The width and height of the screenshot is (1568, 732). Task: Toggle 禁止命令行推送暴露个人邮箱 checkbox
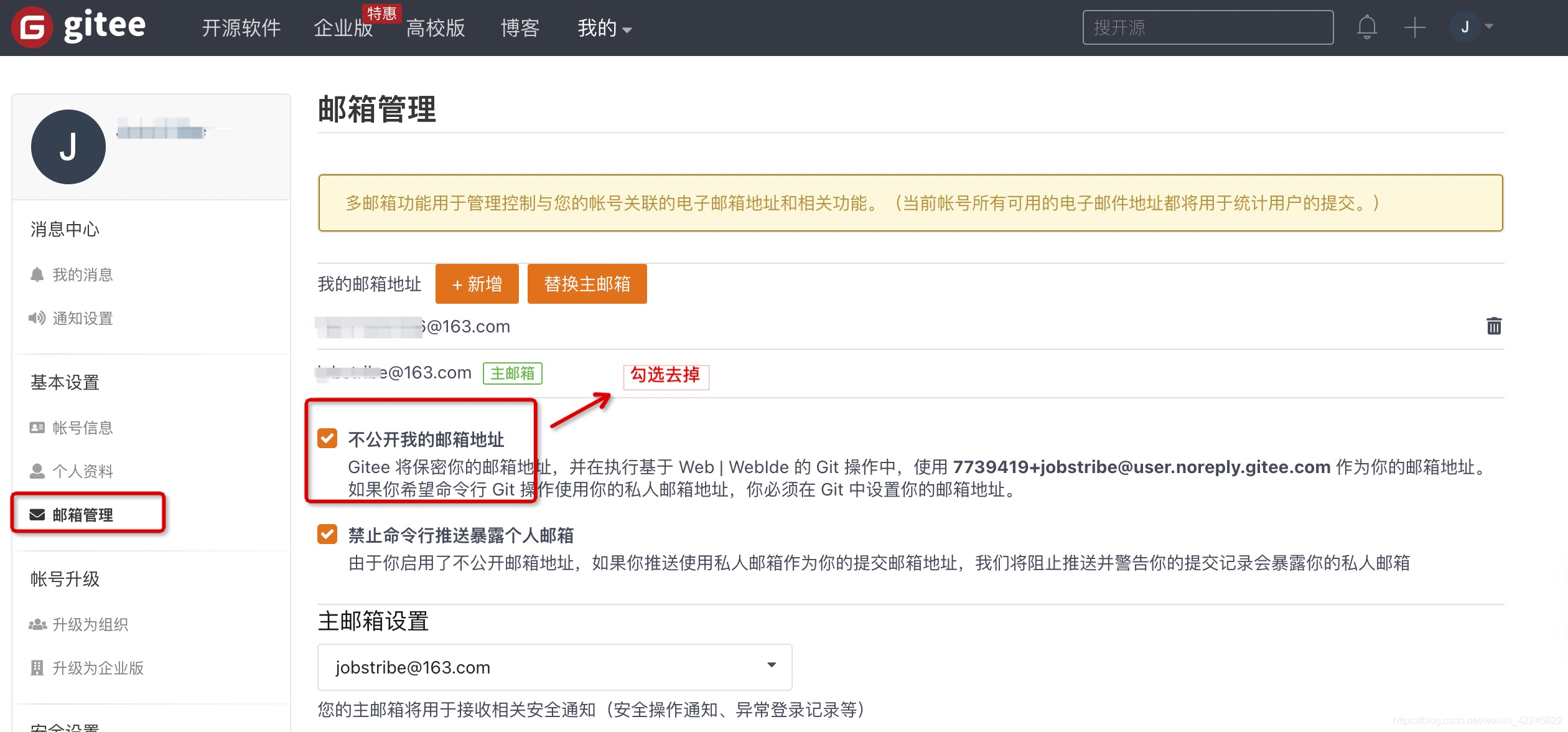(x=327, y=534)
